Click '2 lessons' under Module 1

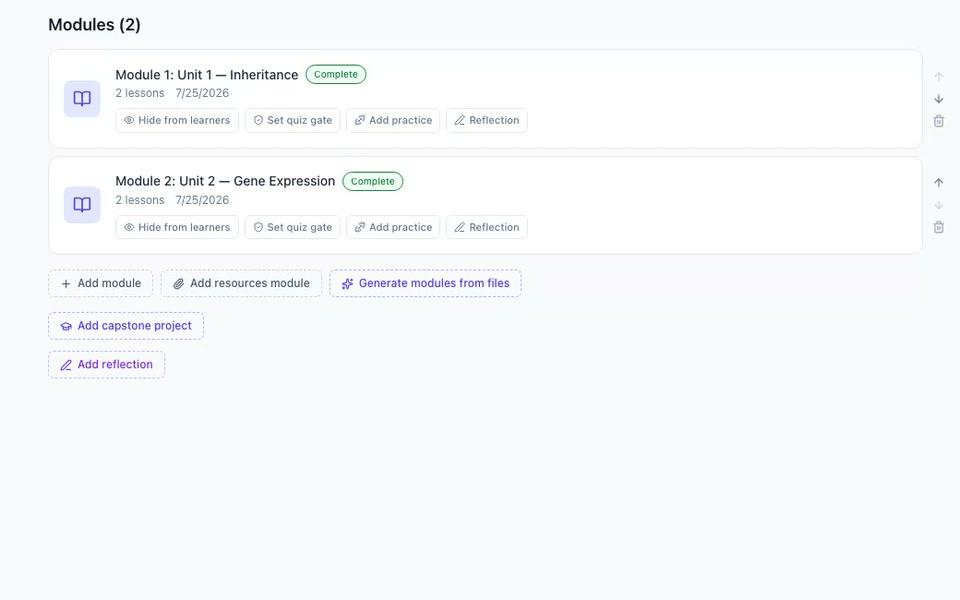tap(140, 93)
